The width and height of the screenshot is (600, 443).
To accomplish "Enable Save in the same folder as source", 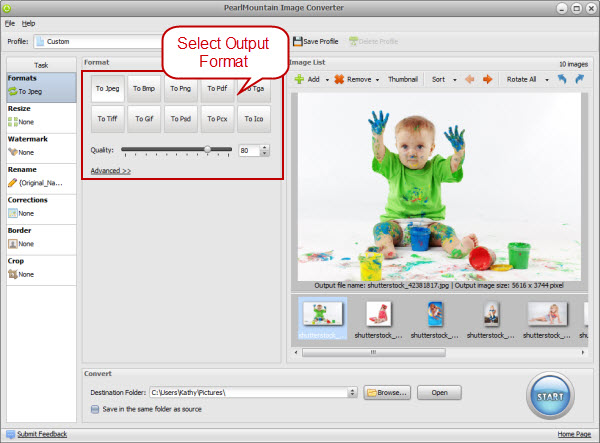I will (95, 409).
